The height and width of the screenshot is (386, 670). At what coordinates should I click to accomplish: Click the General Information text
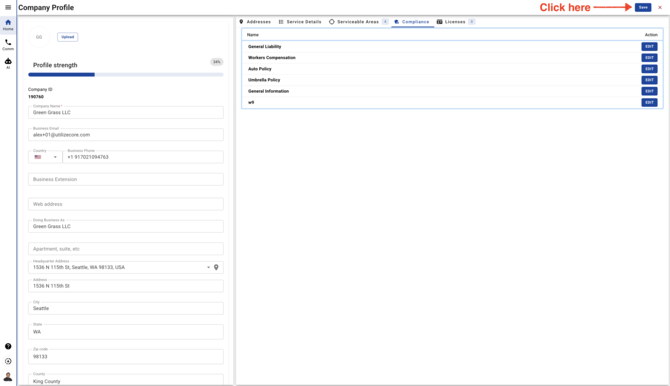(x=268, y=91)
